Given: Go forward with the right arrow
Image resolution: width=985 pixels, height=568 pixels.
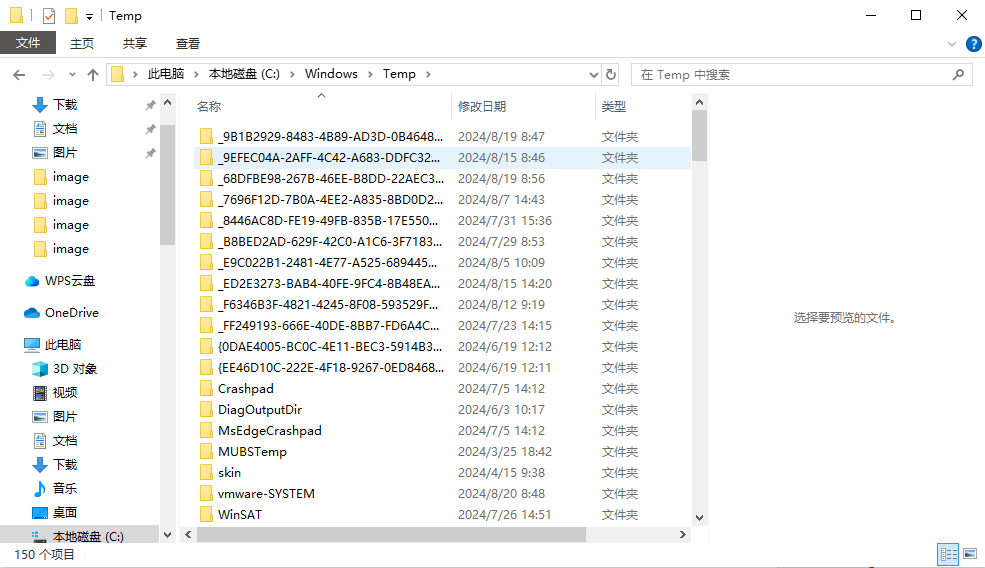Looking at the screenshot, I should click(x=48, y=75).
